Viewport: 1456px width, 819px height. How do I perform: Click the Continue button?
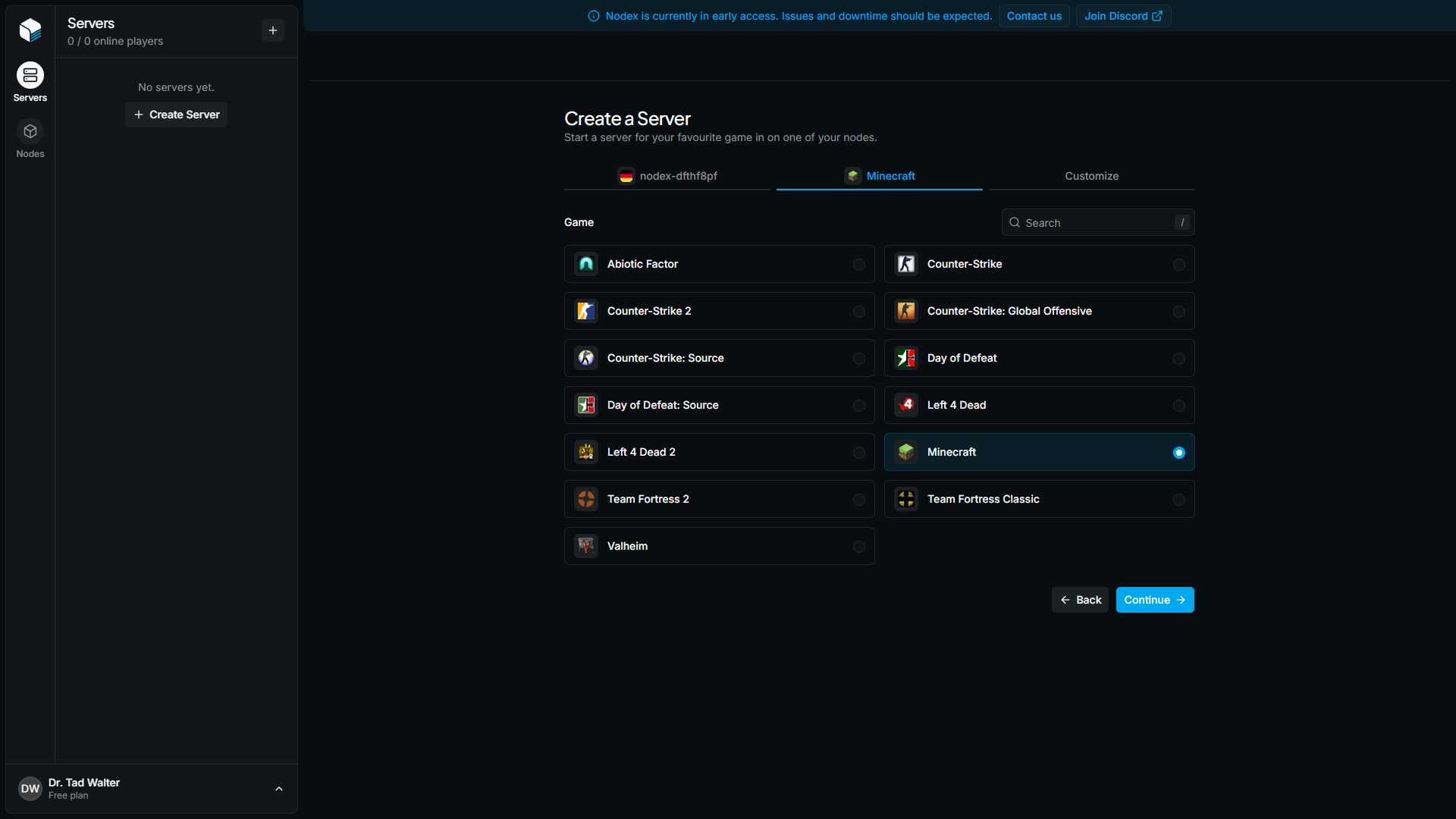pos(1155,600)
